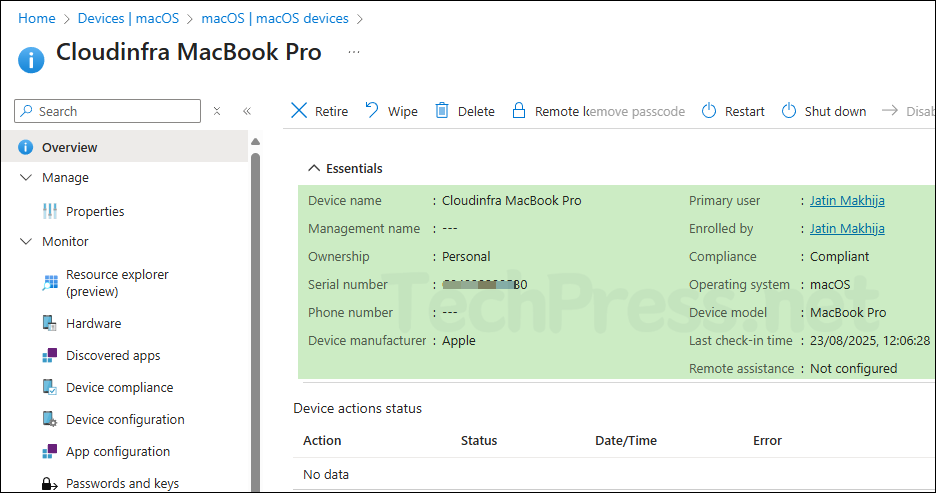This screenshot has height=493, width=936.
Task: Click the App configuration icon
Action: (x=50, y=451)
